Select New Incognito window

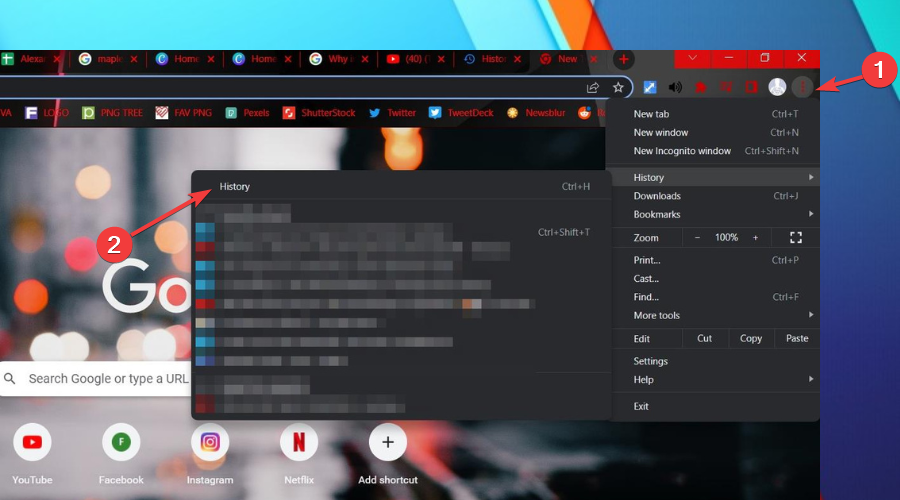715,151
